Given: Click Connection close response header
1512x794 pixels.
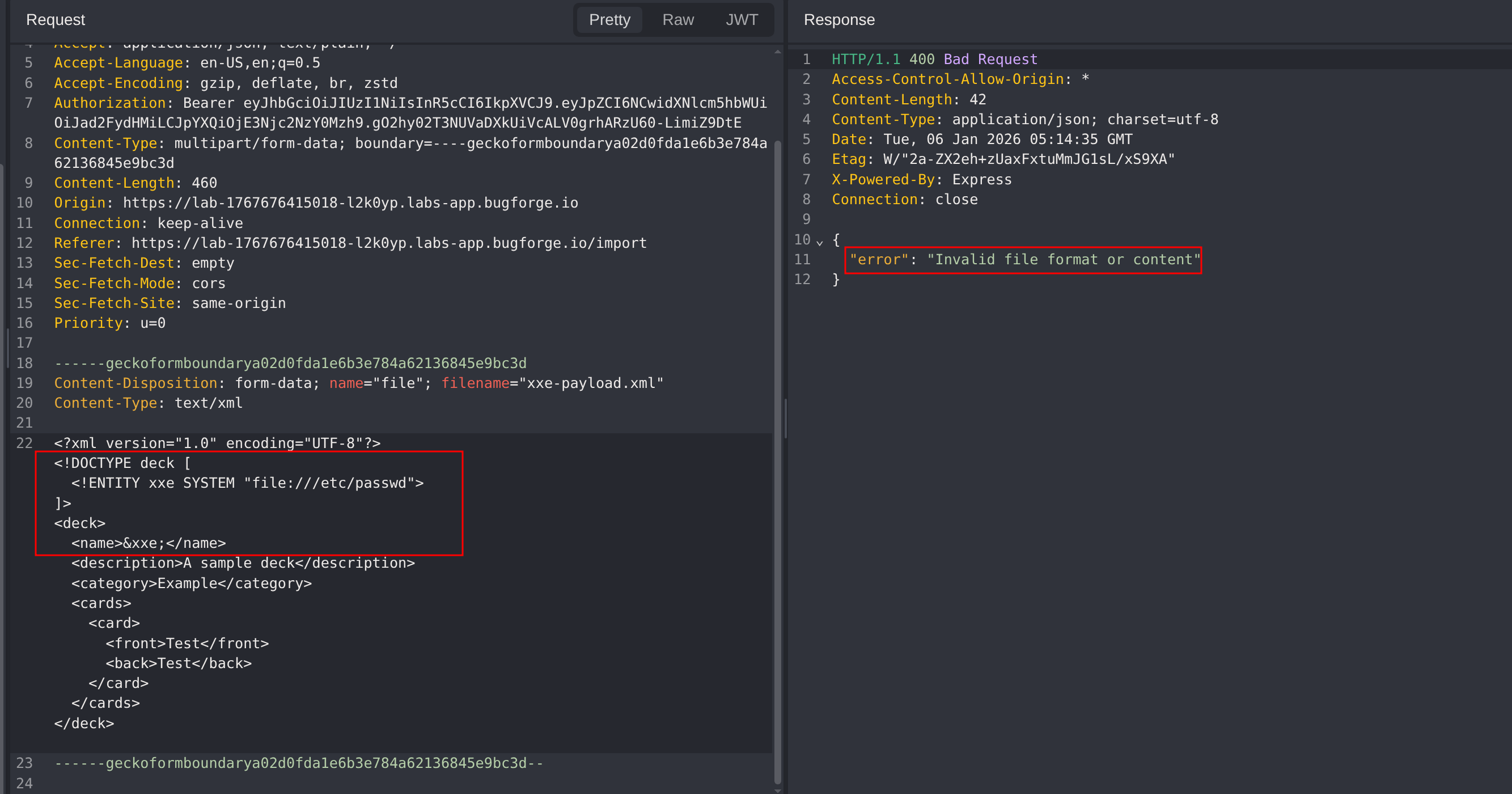Looking at the screenshot, I should click(904, 200).
